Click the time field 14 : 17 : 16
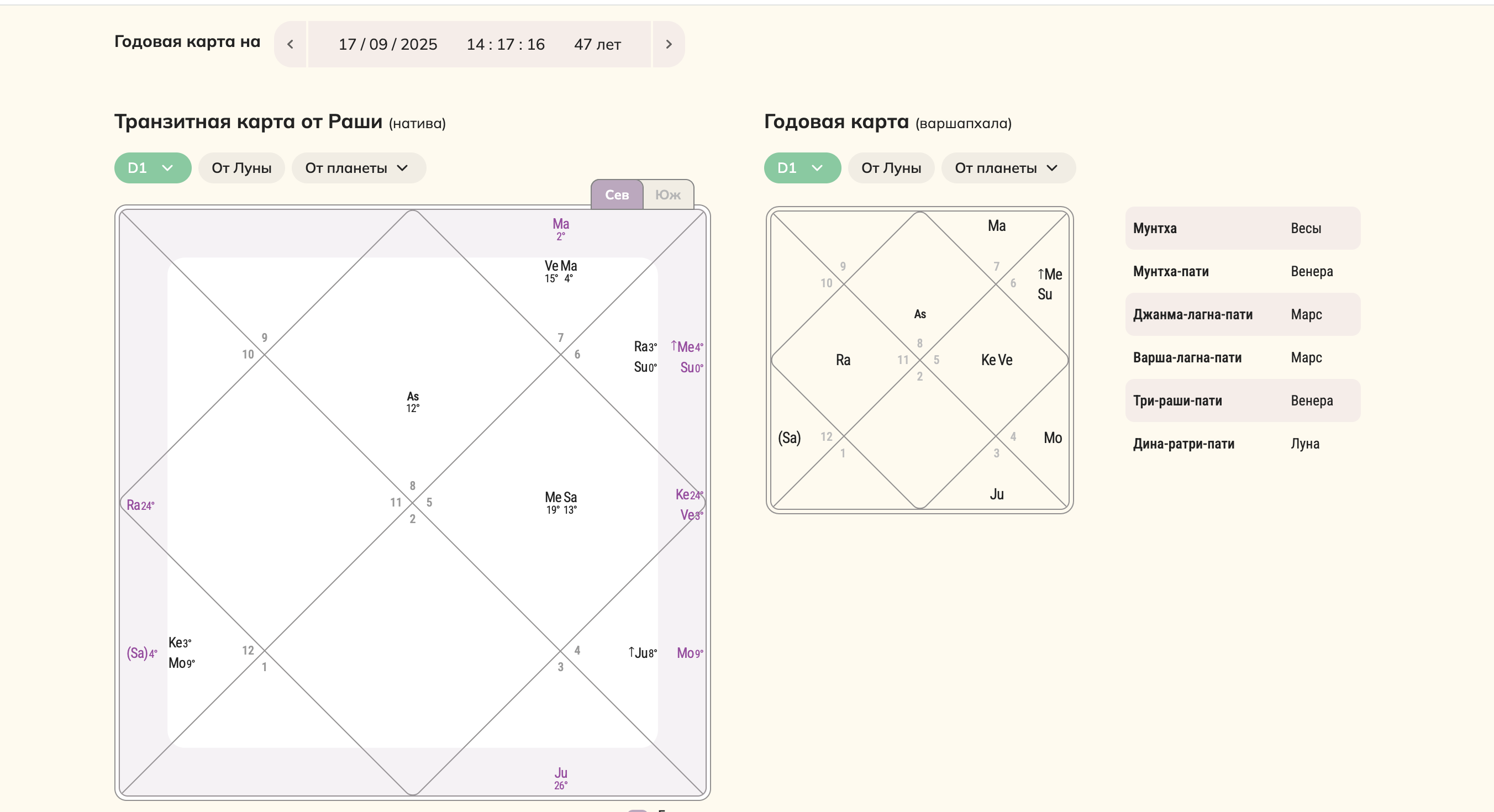 click(505, 44)
